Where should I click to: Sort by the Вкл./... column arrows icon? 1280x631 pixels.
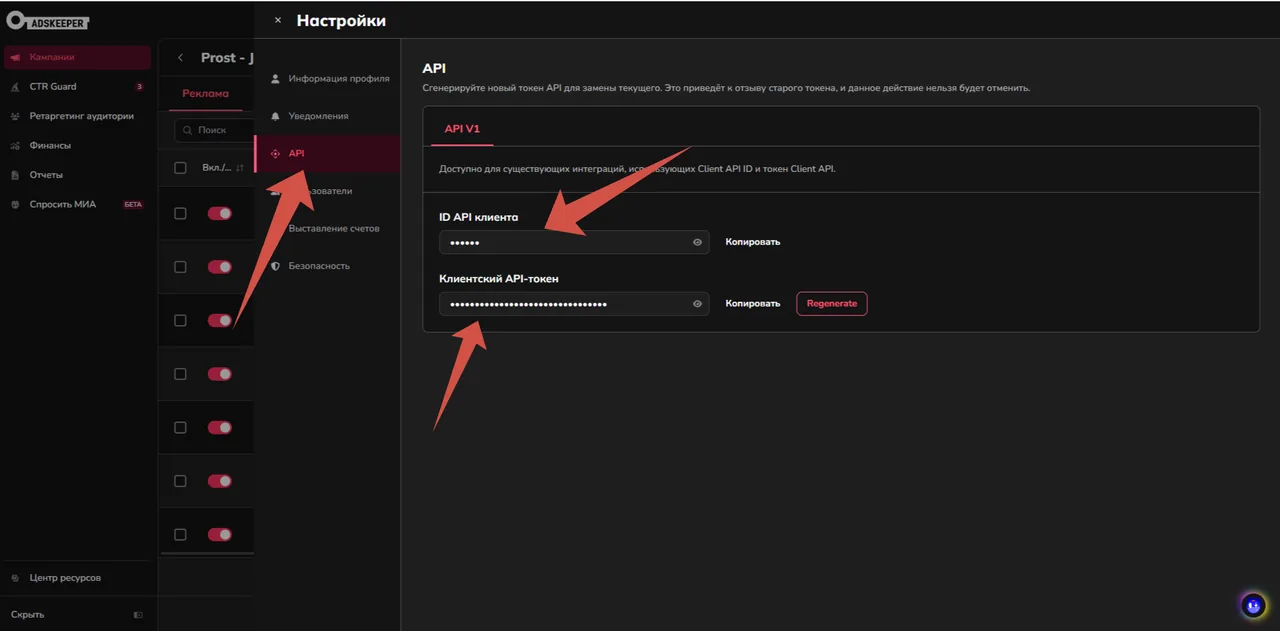240,168
